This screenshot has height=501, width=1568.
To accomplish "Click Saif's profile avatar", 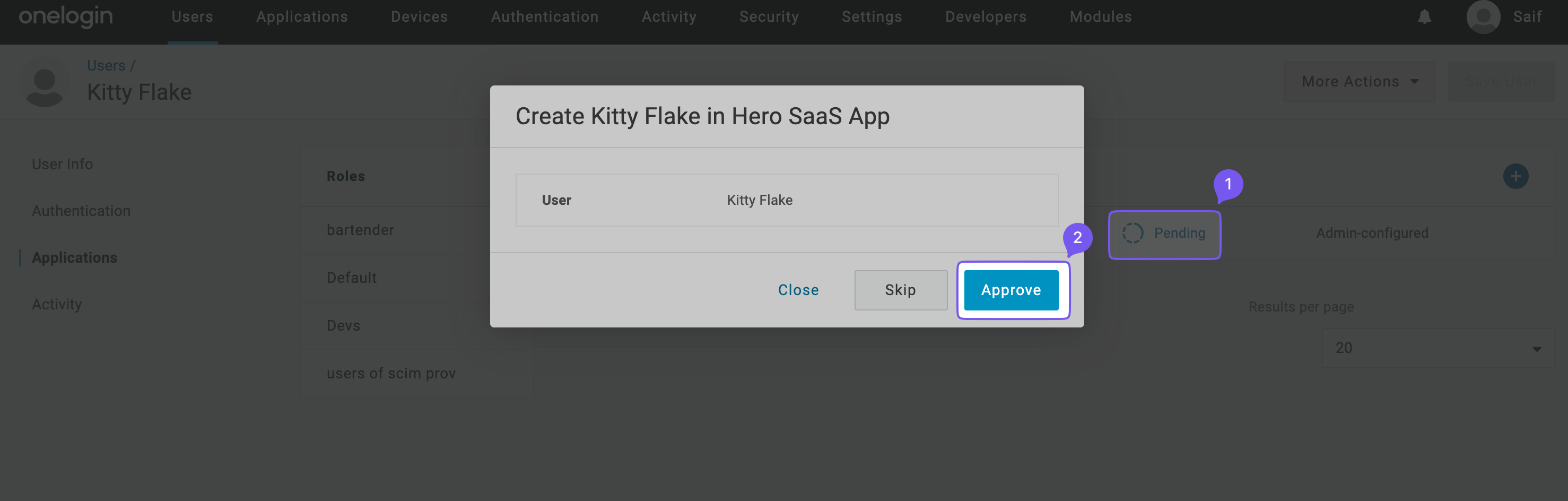I will (1483, 16).
